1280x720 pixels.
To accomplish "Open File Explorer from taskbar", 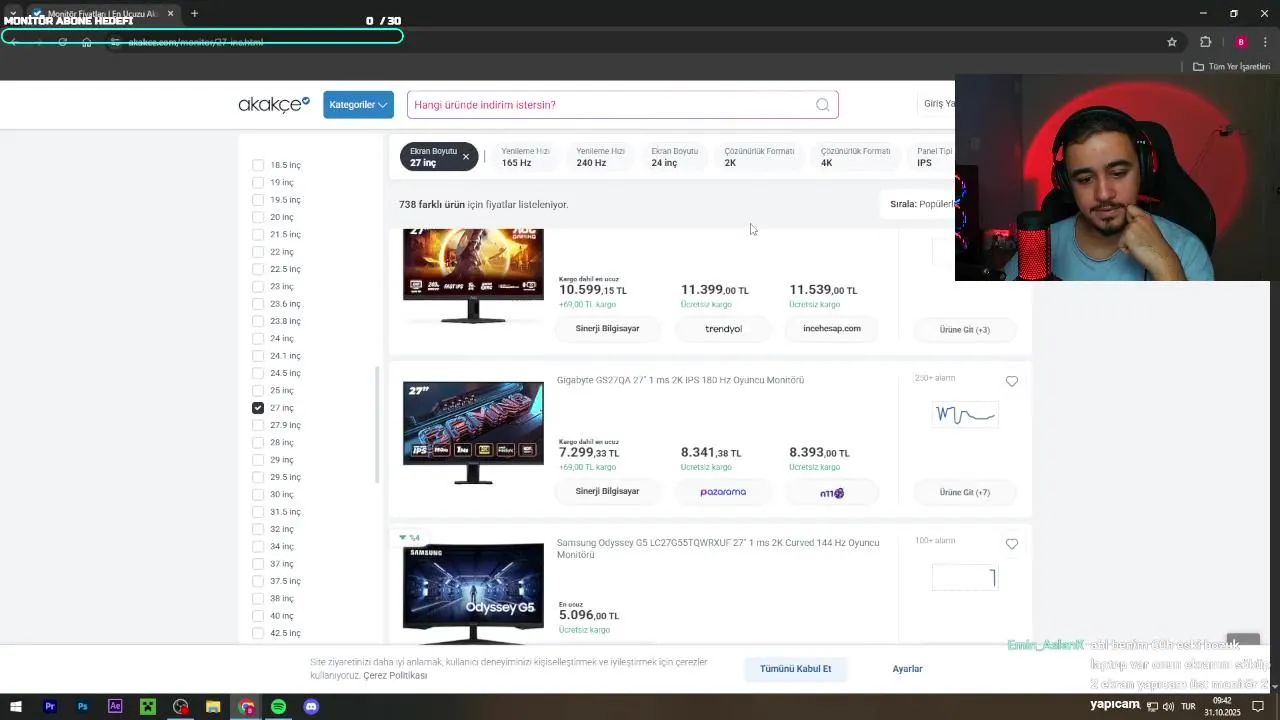I will (x=213, y=707).
